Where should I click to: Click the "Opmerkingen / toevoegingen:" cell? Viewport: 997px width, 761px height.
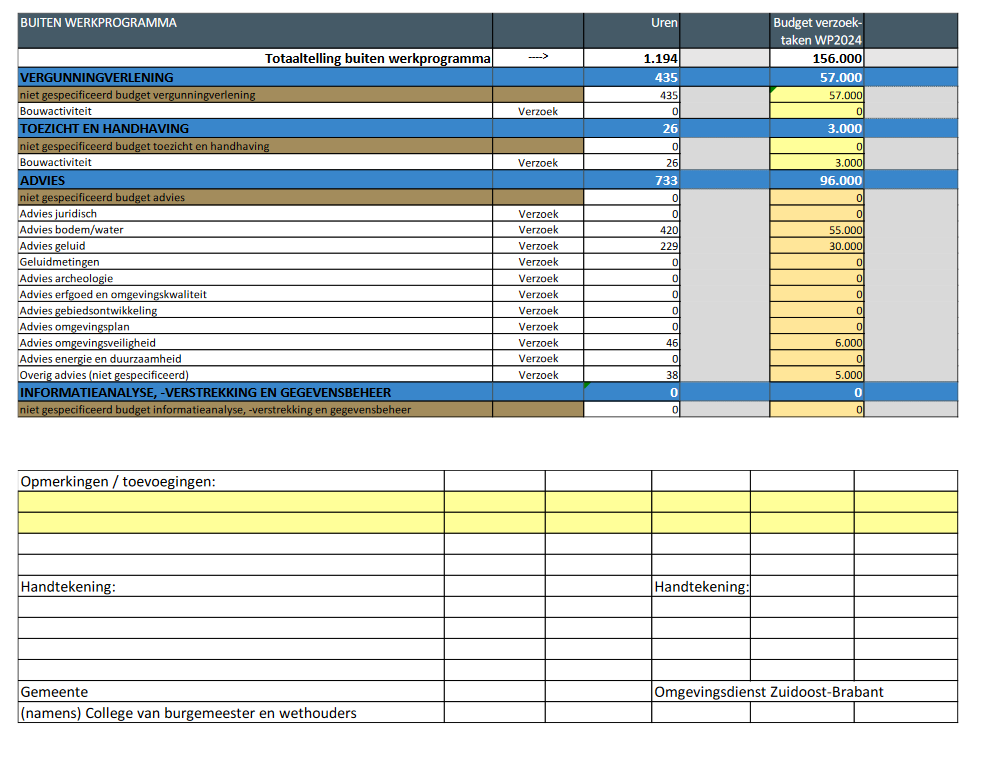pos(231,481)
